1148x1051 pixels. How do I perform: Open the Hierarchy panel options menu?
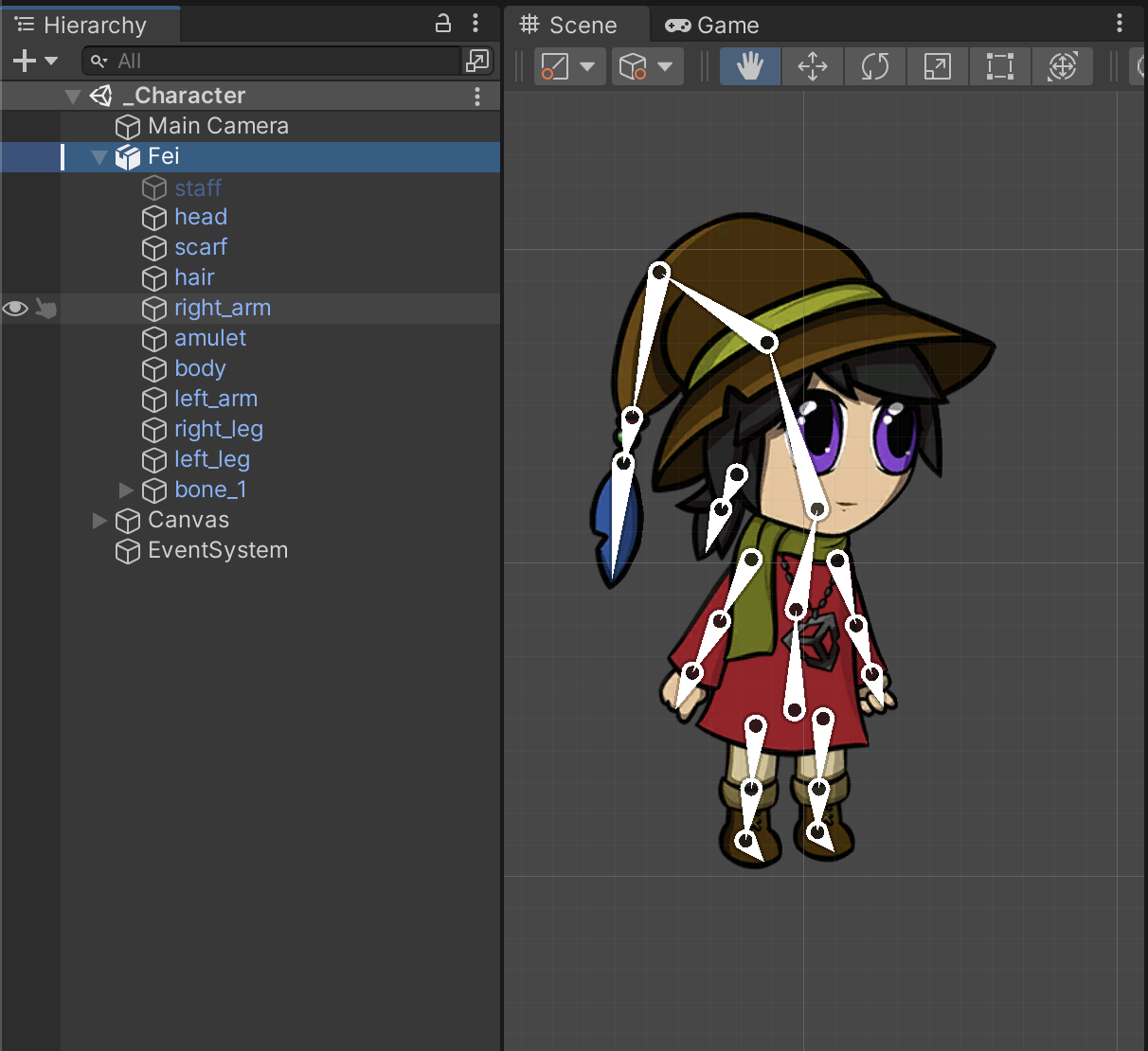tap(475, 24)
